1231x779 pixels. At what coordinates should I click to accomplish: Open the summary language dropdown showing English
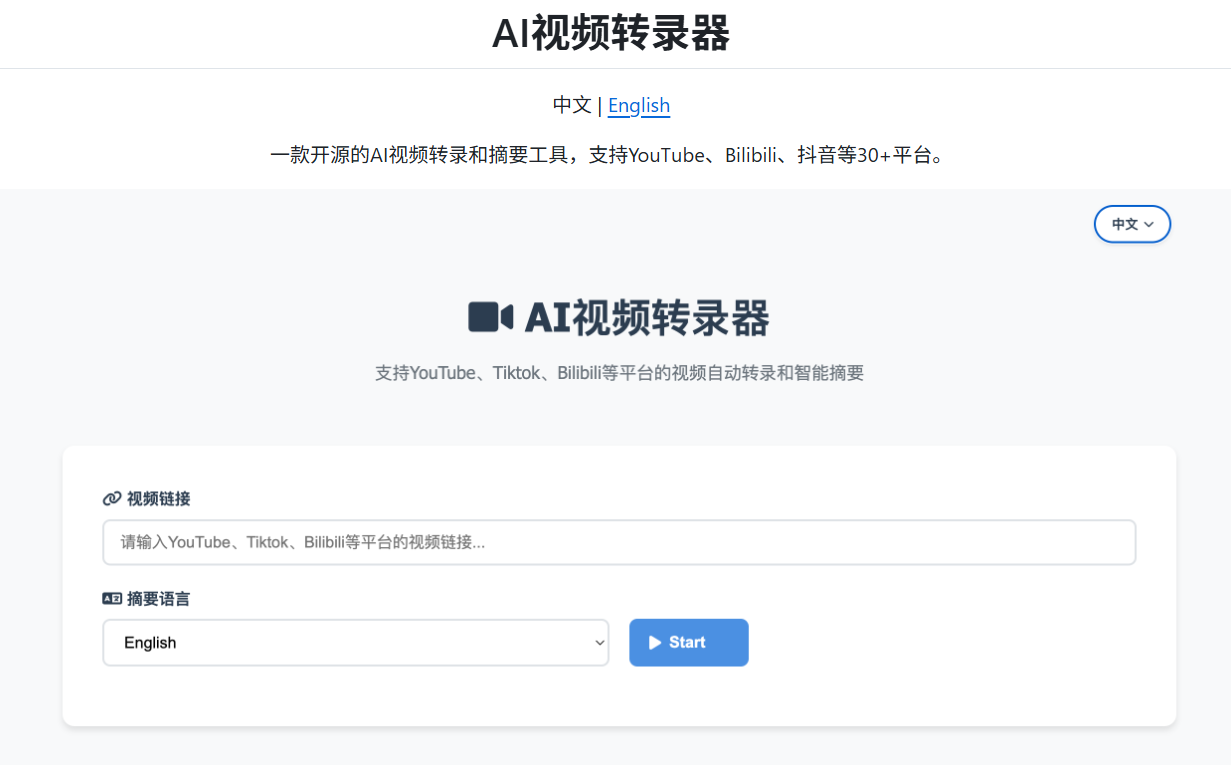pos(355,643)
